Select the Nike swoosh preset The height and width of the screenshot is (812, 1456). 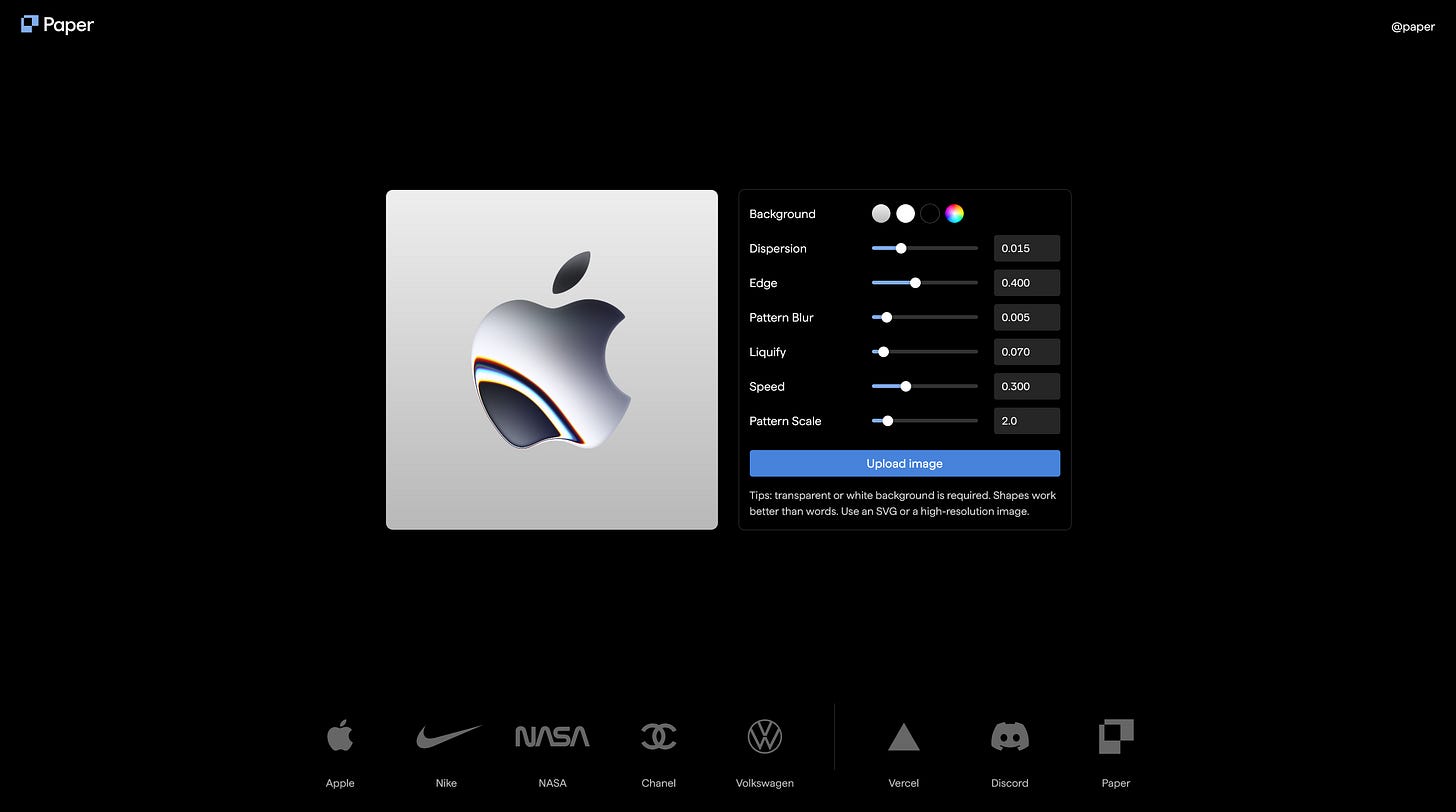click(x=447, y=738)
